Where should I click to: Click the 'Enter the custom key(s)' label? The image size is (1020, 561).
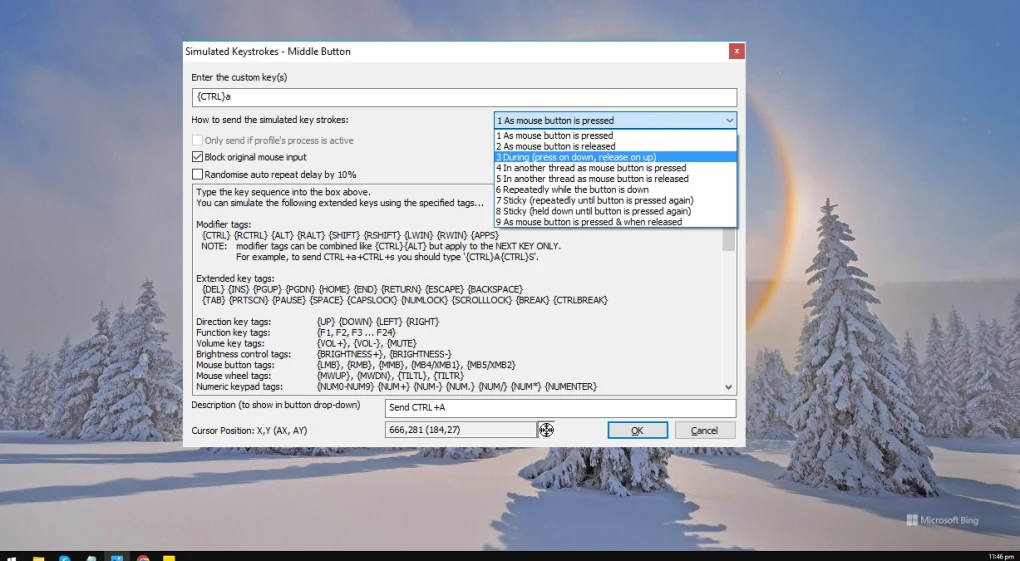(239, 77)
